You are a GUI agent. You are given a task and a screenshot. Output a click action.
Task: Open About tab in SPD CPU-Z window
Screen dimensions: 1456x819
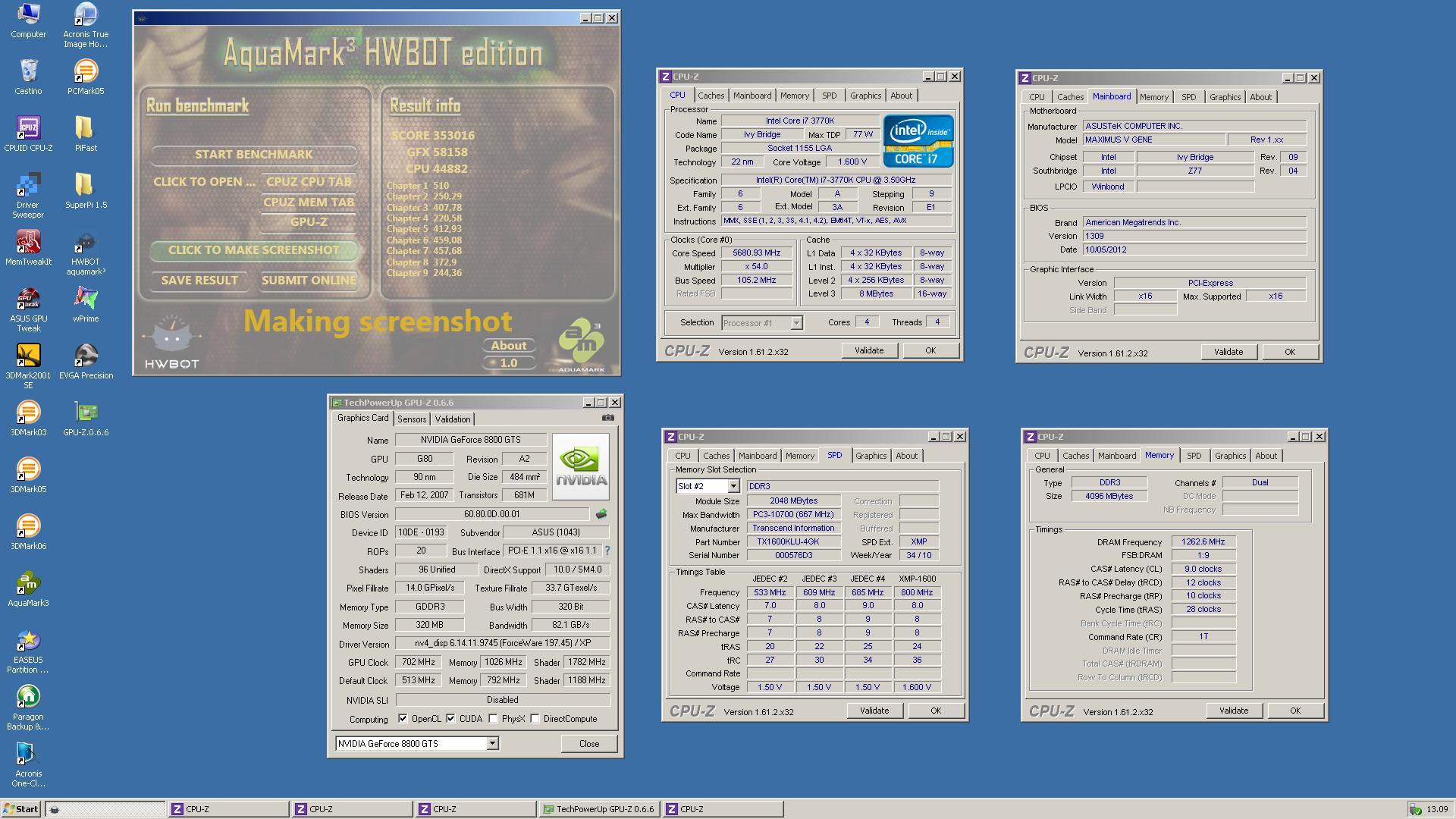(x=906, y=456)
